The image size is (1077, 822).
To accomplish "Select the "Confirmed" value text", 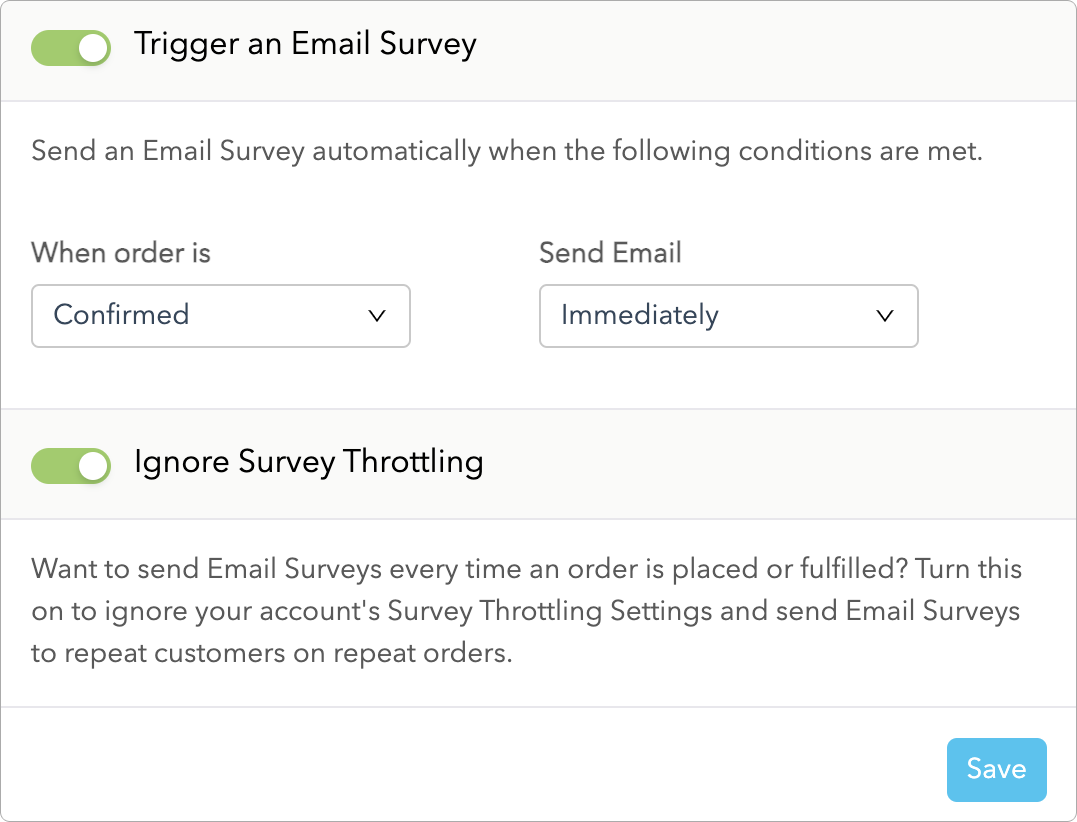I will [x=121, y=315].
